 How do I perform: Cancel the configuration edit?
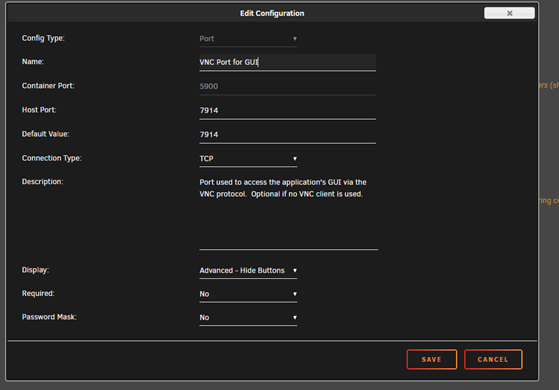click(x=493, y=359)
